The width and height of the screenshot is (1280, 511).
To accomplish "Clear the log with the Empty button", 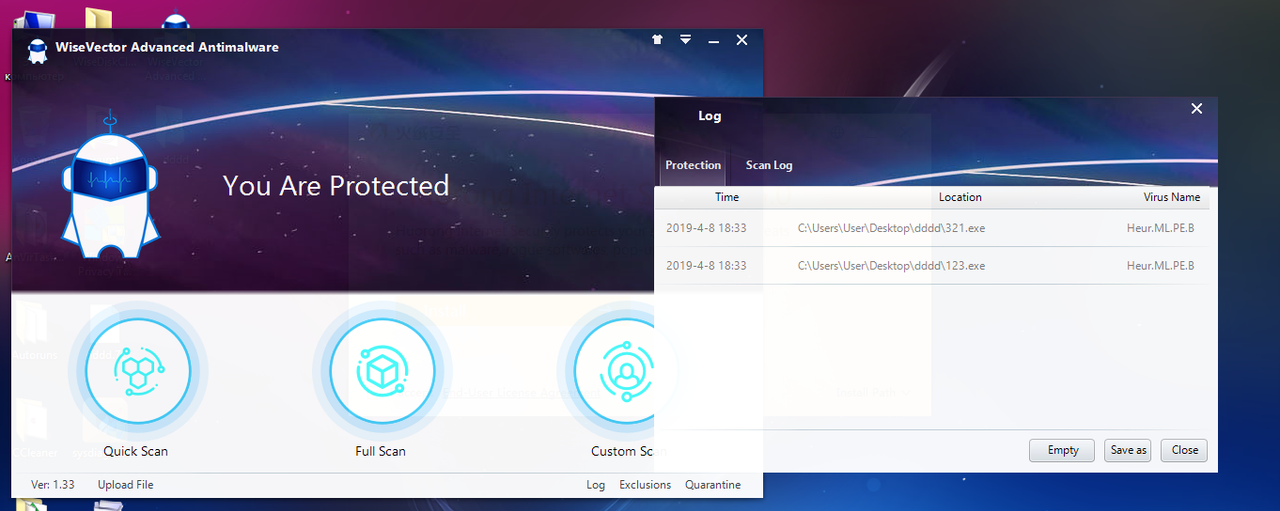I will click(x=1062, y=450).
